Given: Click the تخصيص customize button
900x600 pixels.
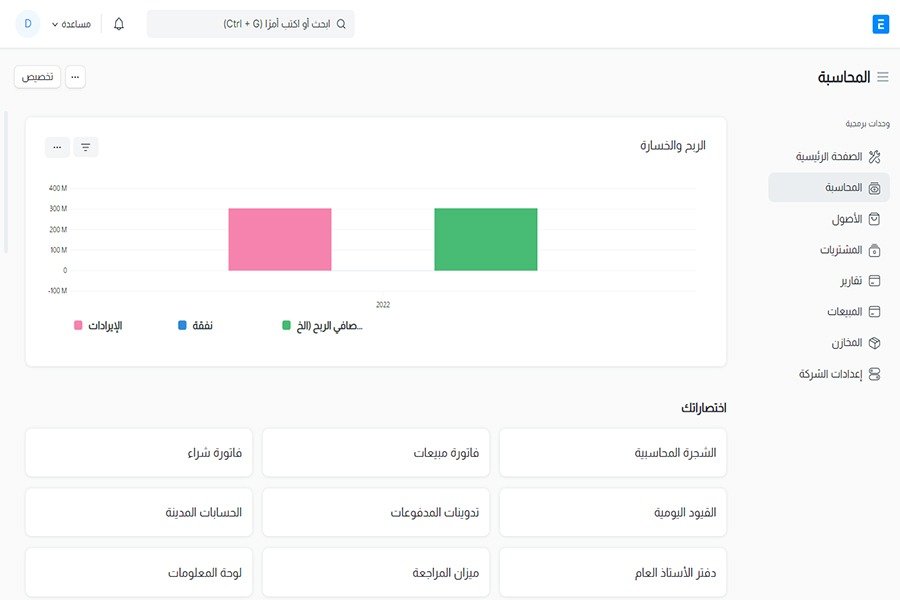Looking at the screenshot, I should [x=37, y=77].
